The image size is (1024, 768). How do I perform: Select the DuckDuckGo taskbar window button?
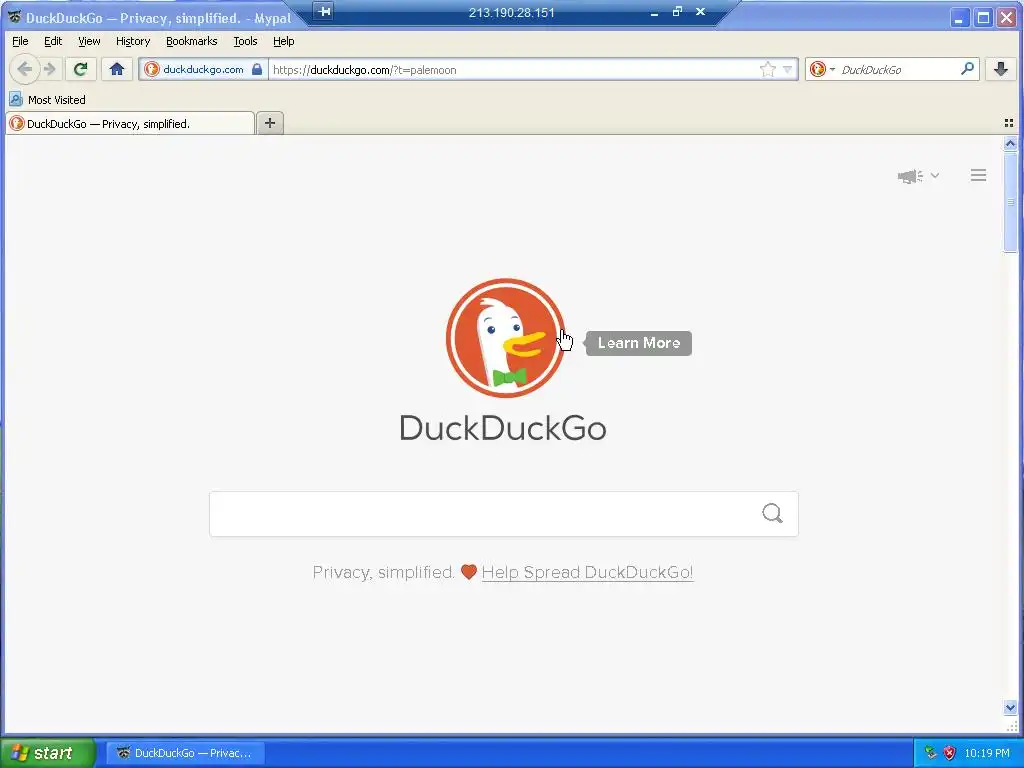[185, 753]
